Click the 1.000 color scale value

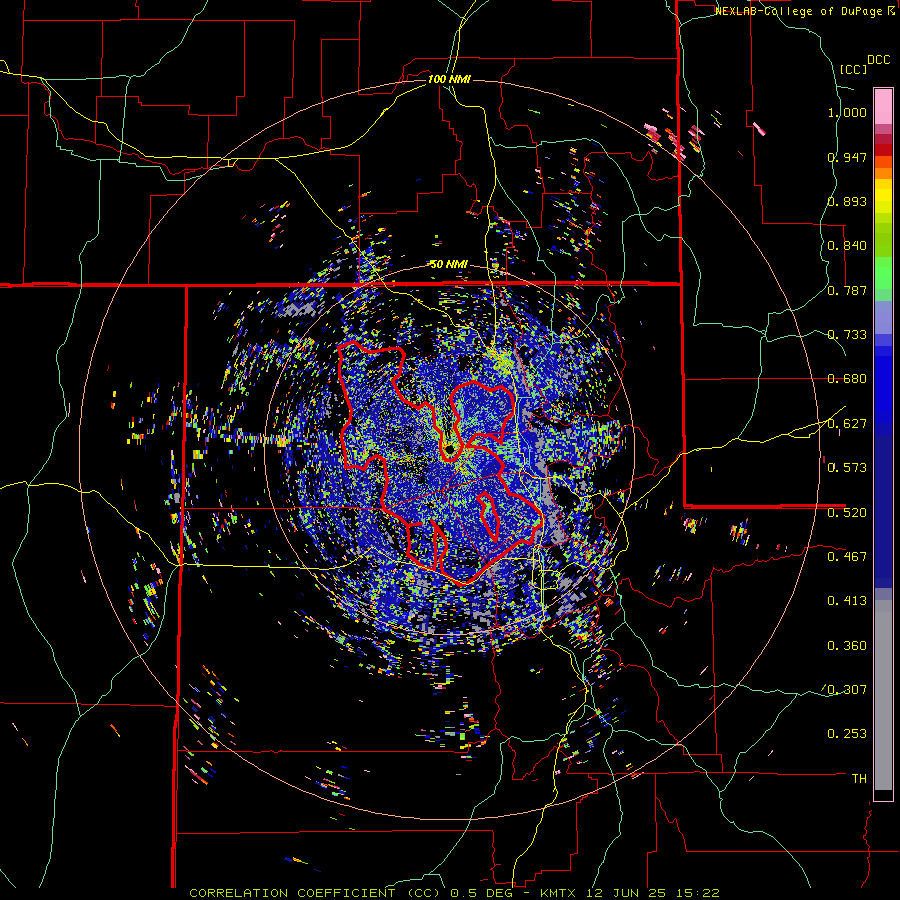click(x=847, y=112)
